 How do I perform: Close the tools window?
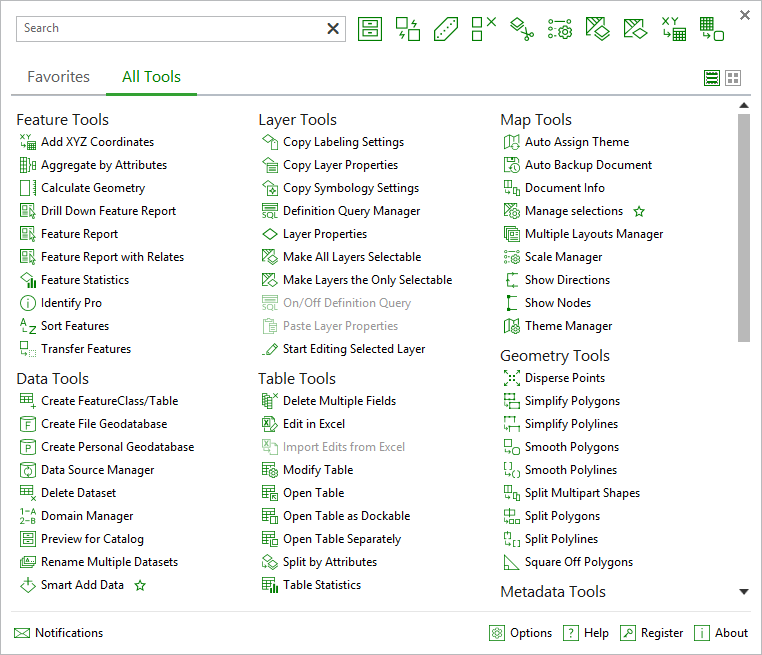click(745, 15)
